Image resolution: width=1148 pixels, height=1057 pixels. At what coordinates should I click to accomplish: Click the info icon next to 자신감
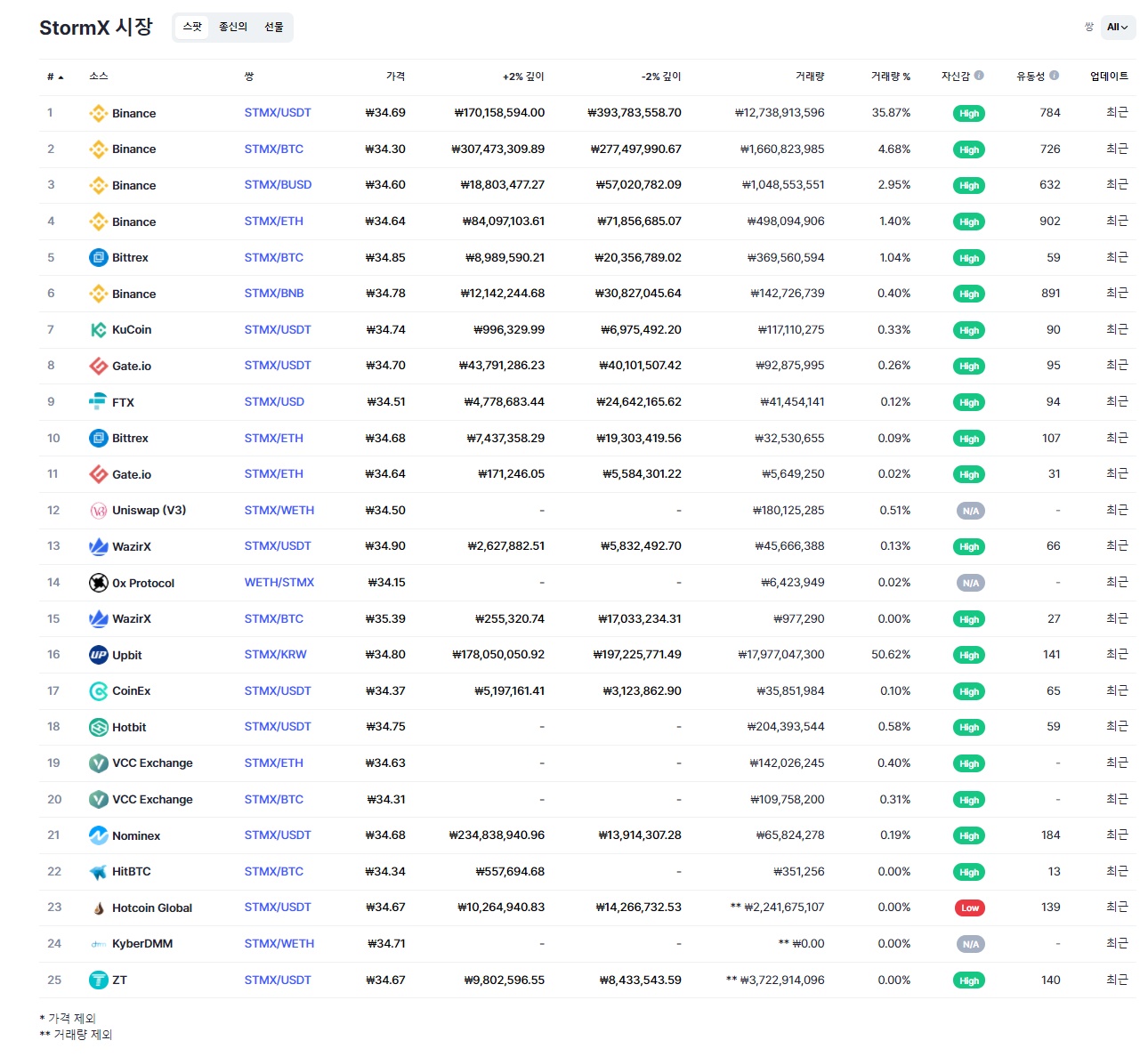coord(979,76)
